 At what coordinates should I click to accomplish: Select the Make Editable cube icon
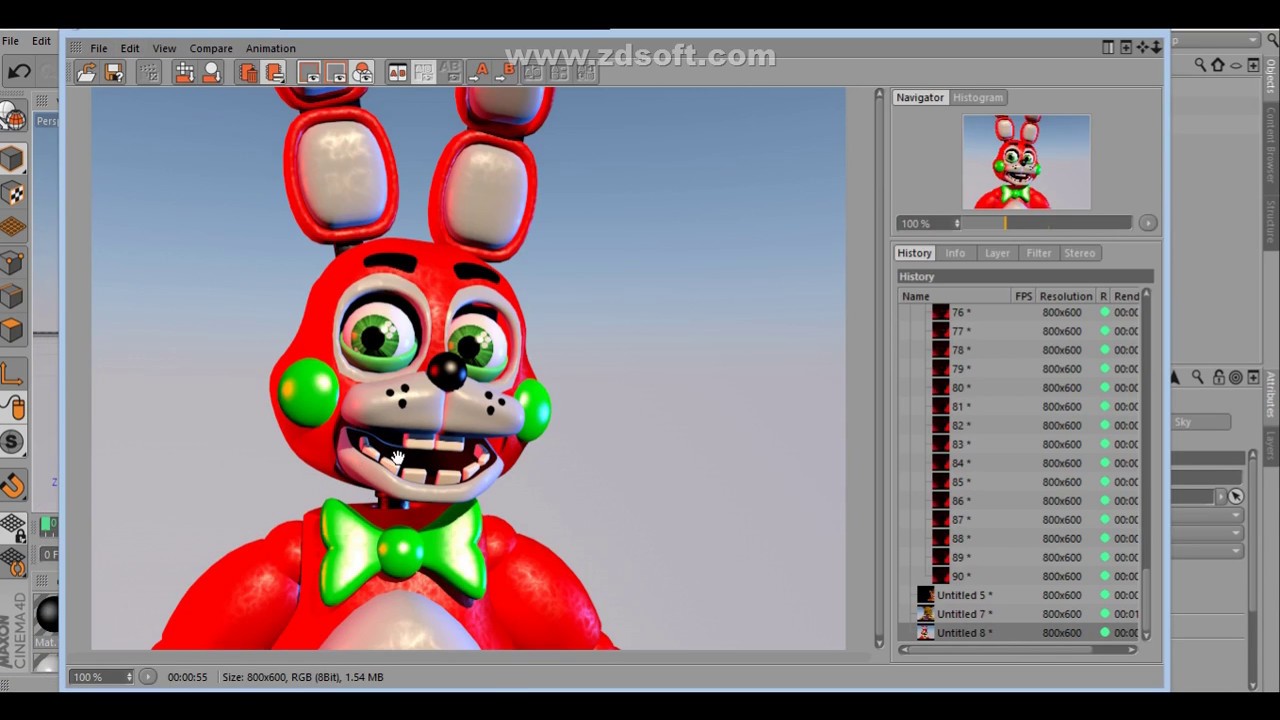pyautogui.click(x=12, y=158)
